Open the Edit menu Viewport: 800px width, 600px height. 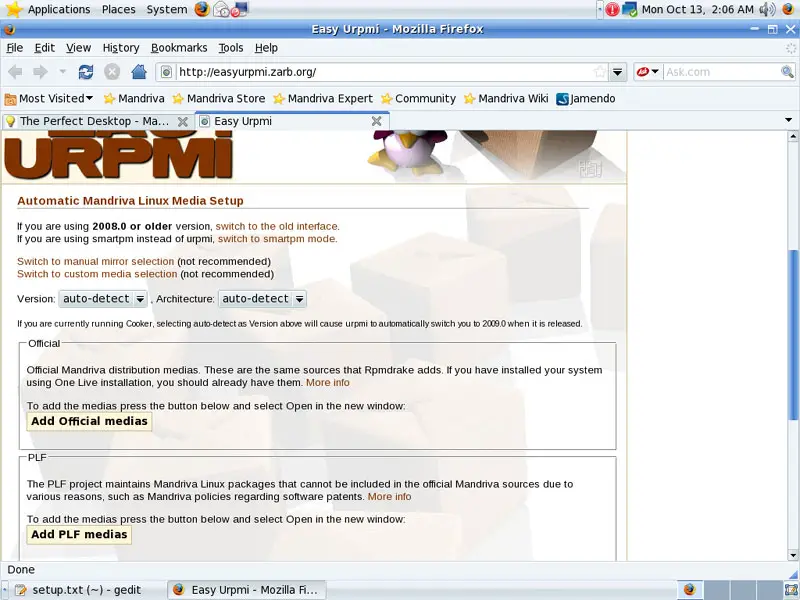point(44,48)
